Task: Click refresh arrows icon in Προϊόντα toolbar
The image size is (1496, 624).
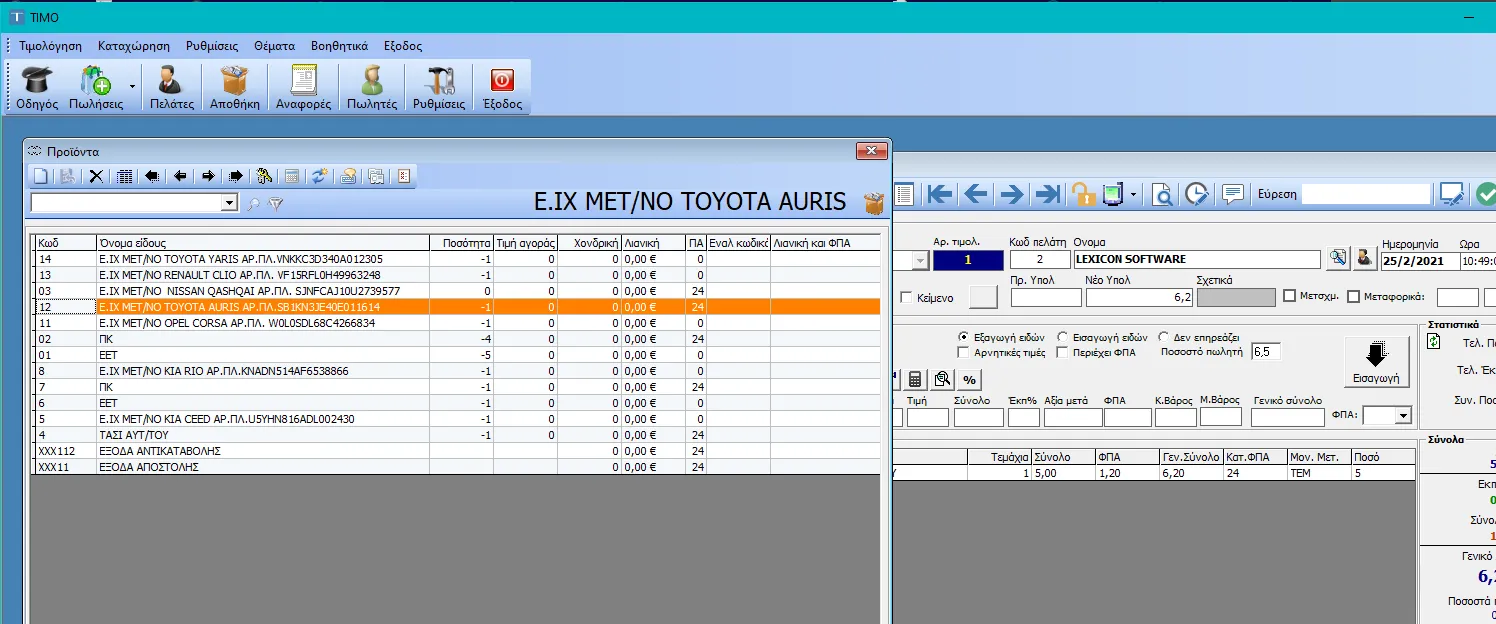Action: coord(320,176)
